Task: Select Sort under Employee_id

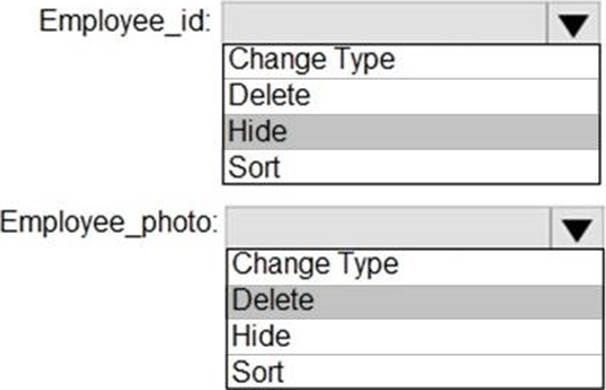Action: [x=412, y=167]
